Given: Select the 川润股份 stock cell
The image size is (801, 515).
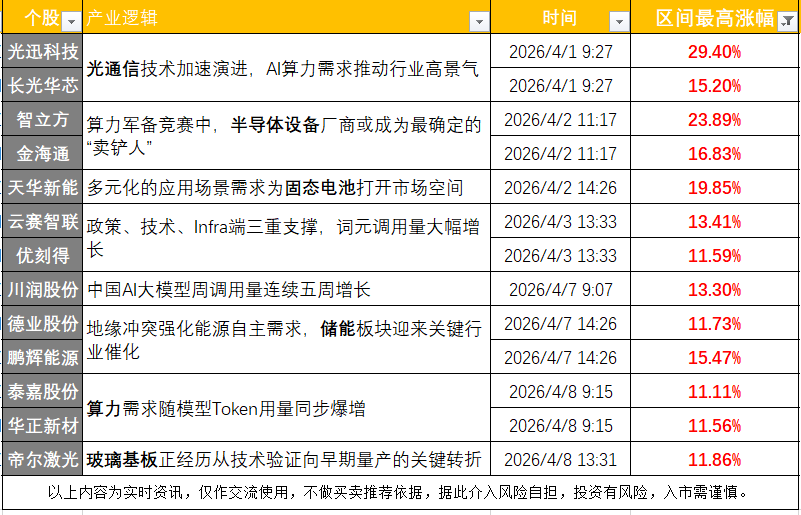Looking at the screenshot, I should 42,290.
